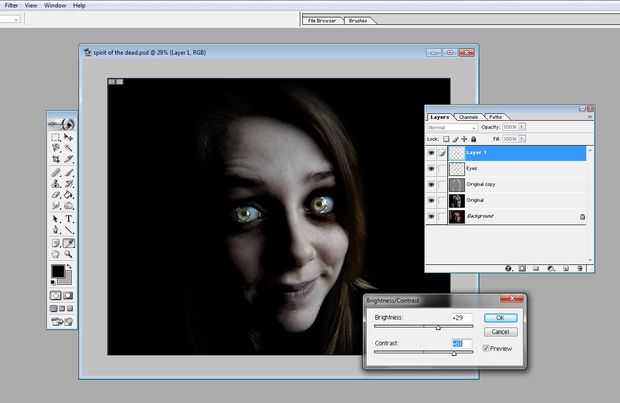The height and width of the screenshot is (403, 620).
Task: Uncheck the Preview checkbox
Action: (487, 348)
